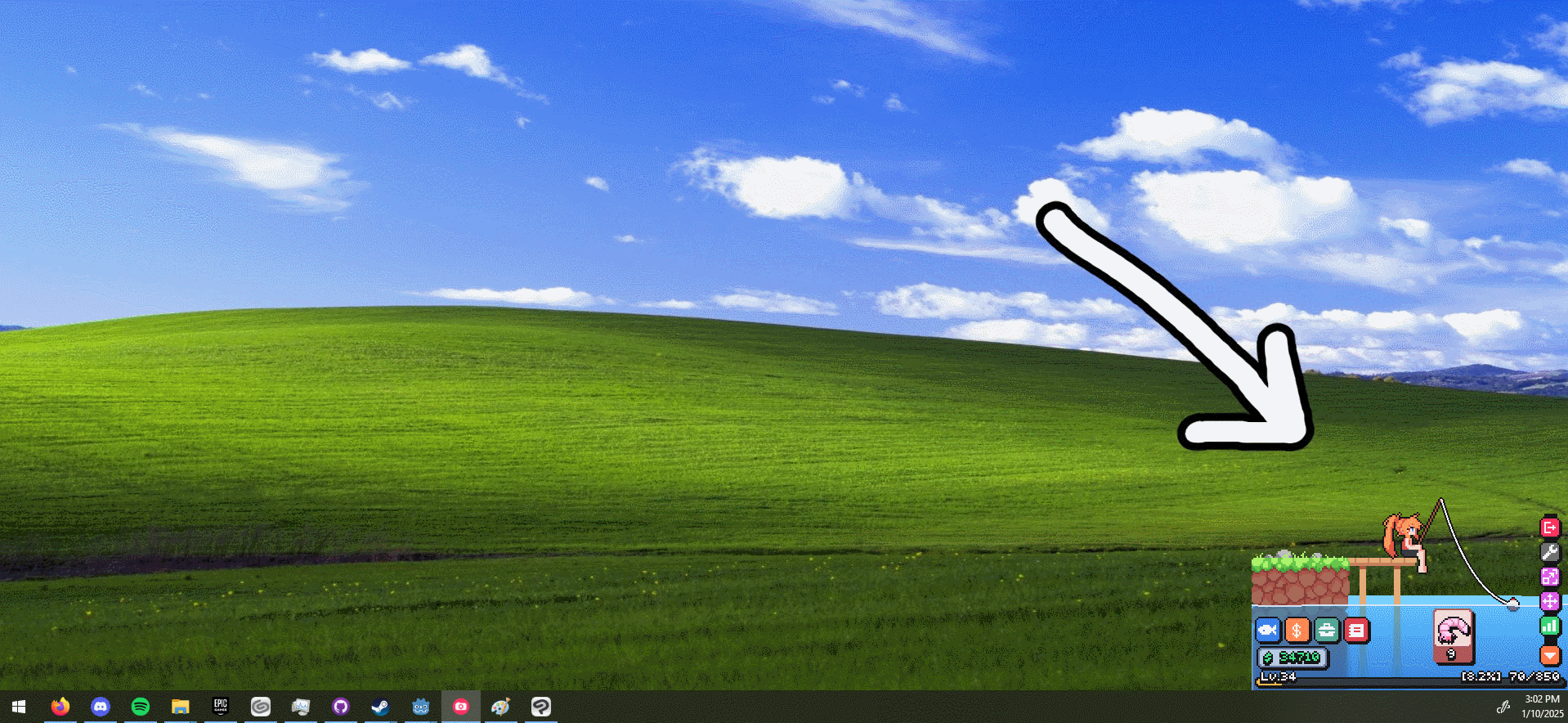Launch Steam from the taskbar
The image size is (1568, 723).
(x=380, y=707)
